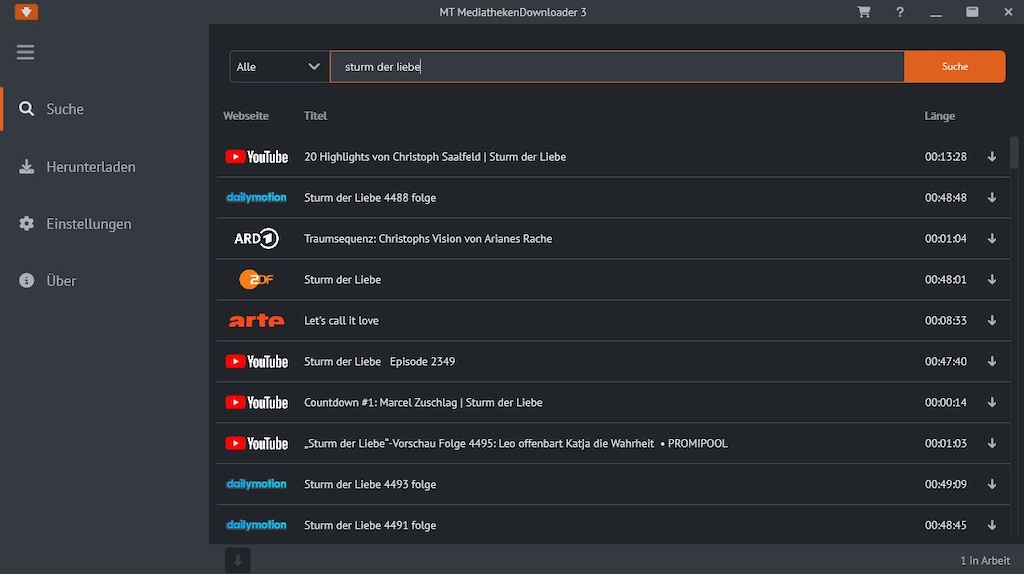Viewport: 1024px width, 574px height.
Task: Open the hamburger menu in sidebar
Action: (25, 52)
